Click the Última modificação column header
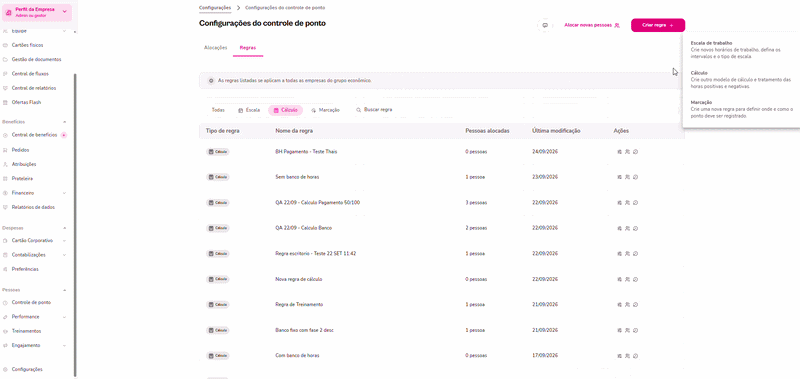Image resolution: width=800 pixels, height=379 pixels. click(556, 131)
